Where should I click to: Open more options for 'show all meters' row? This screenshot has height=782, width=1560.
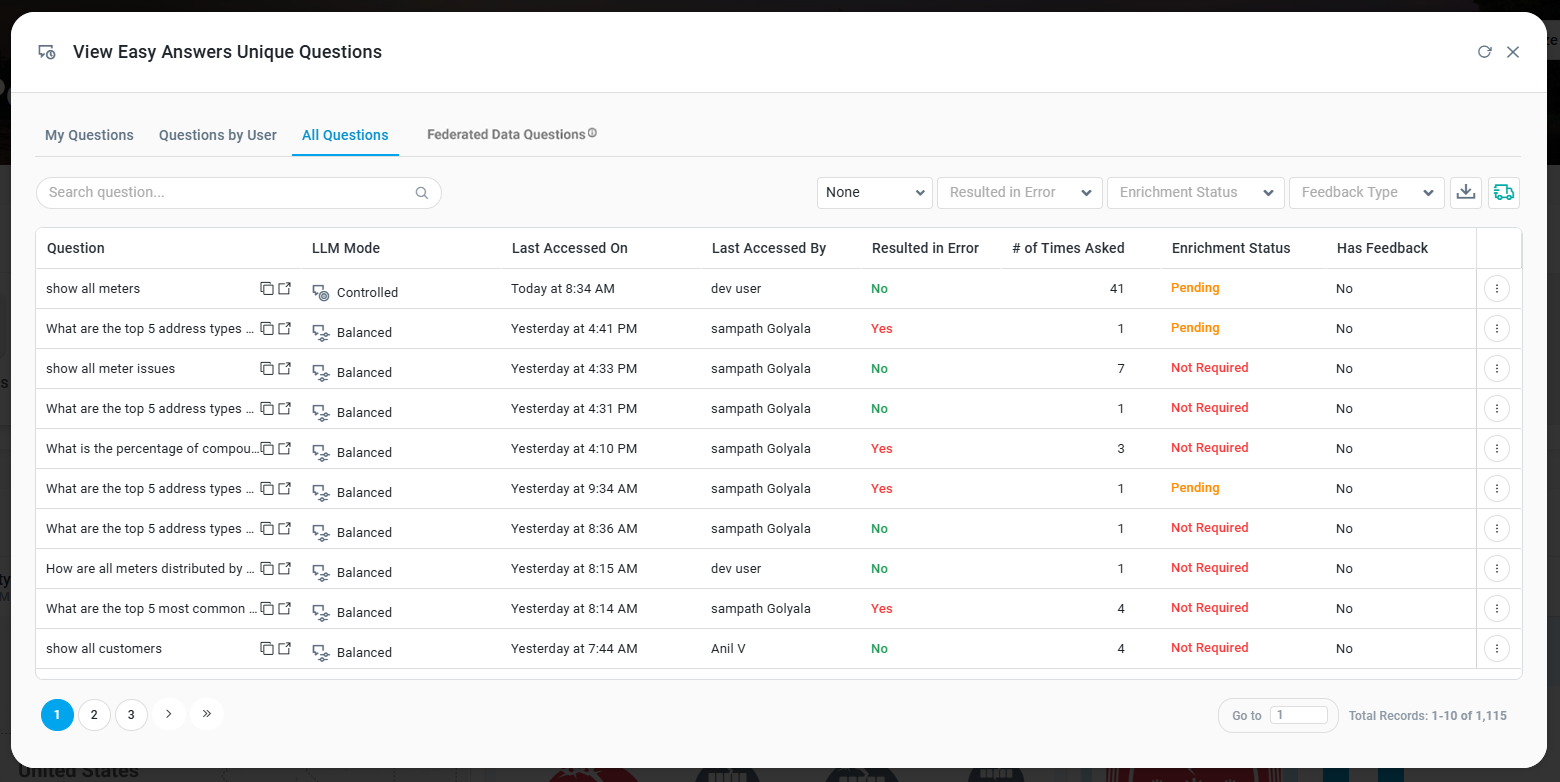[1496, 288]
